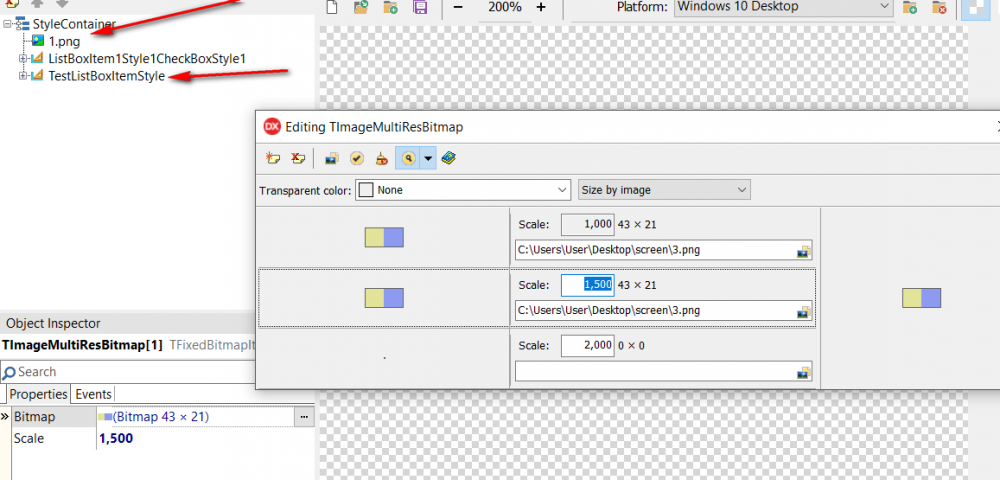
Task: Click the 1,000 scale field
Action: point(587,224)
